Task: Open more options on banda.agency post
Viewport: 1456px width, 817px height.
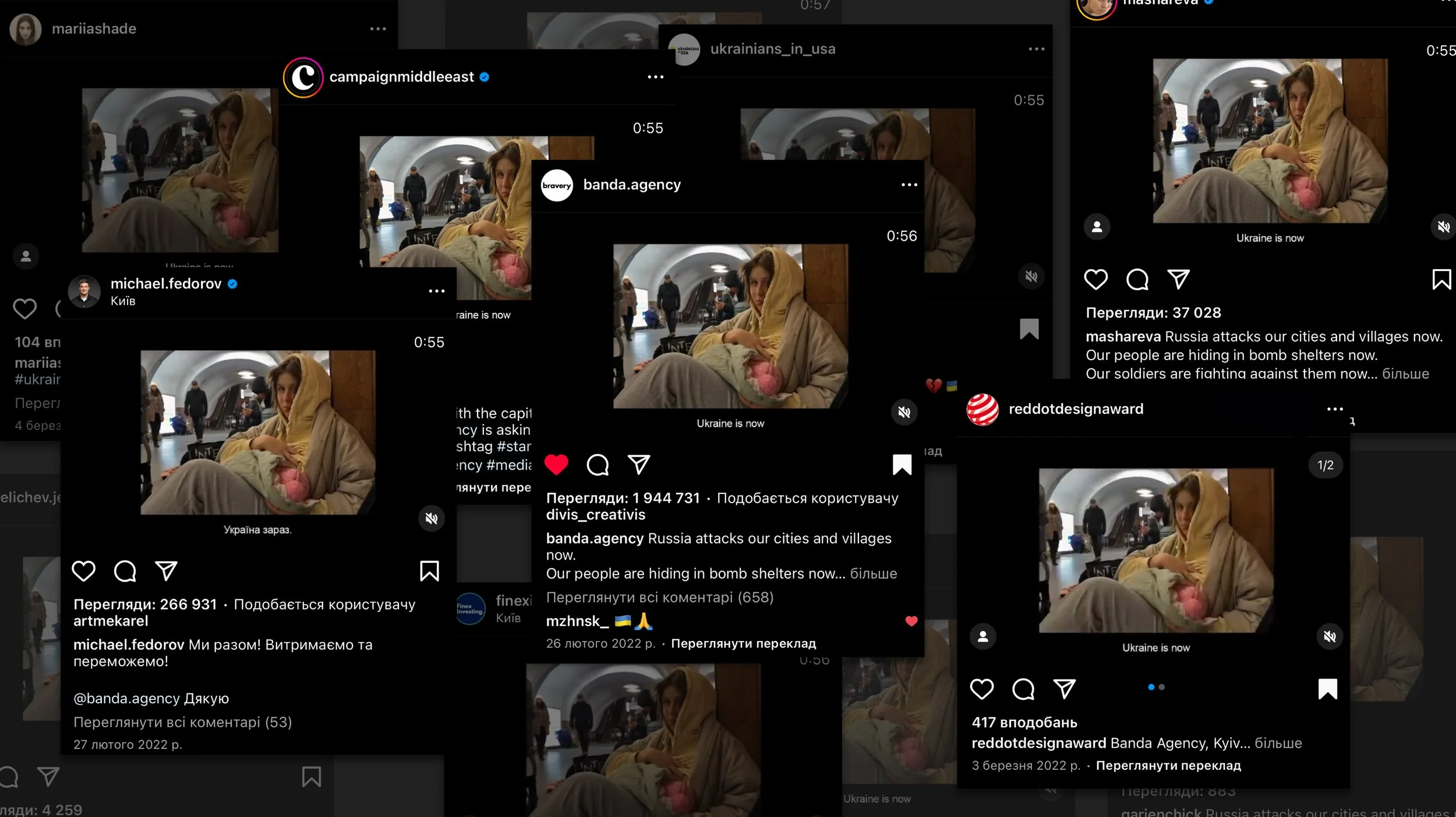Action: pos(909,185)
